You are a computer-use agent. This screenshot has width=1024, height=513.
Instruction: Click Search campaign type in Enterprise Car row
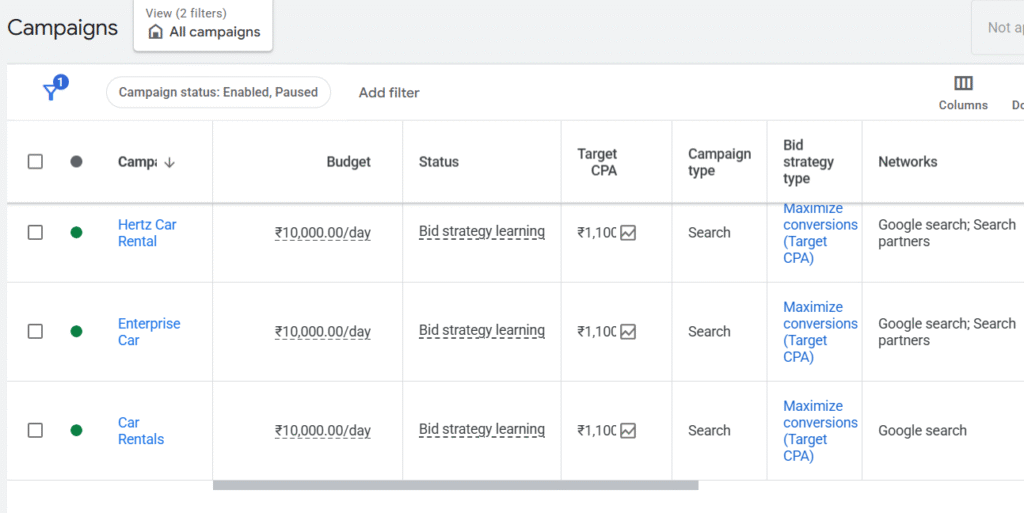[x=709, y=332]
